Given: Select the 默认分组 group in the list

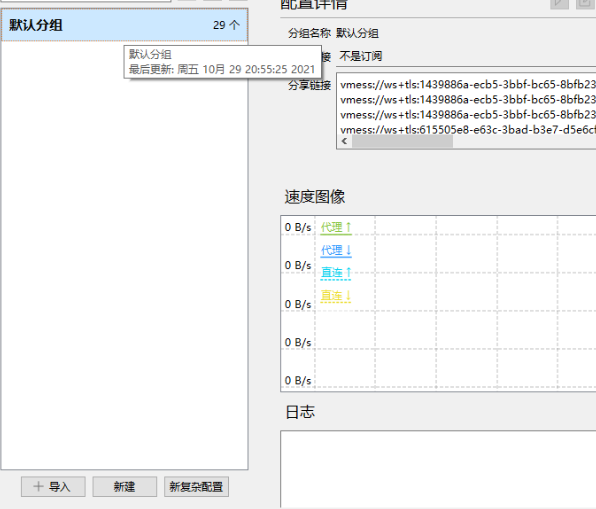Looking at the screenshot, I should 124,25.
